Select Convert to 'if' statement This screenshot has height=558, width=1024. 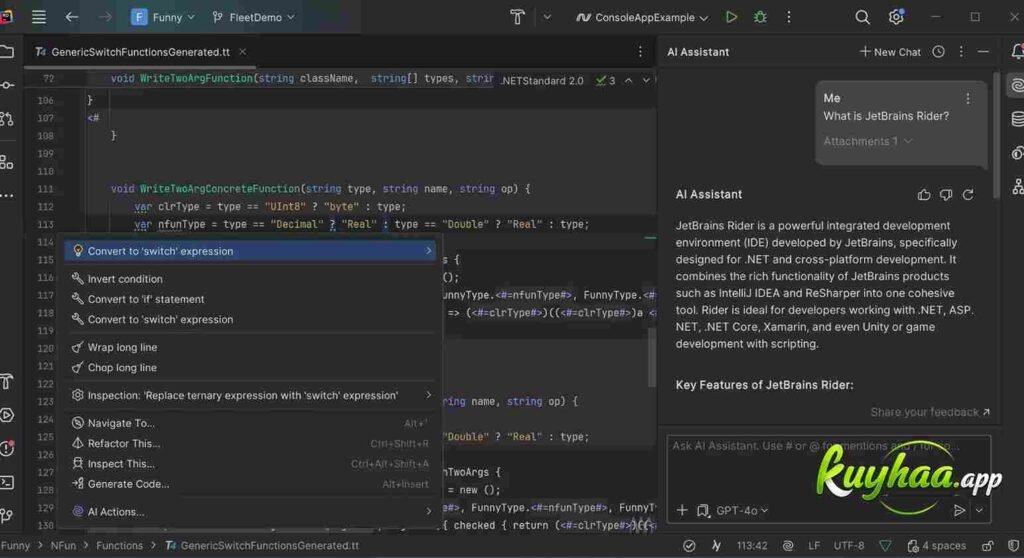click(x=250, y=299)
